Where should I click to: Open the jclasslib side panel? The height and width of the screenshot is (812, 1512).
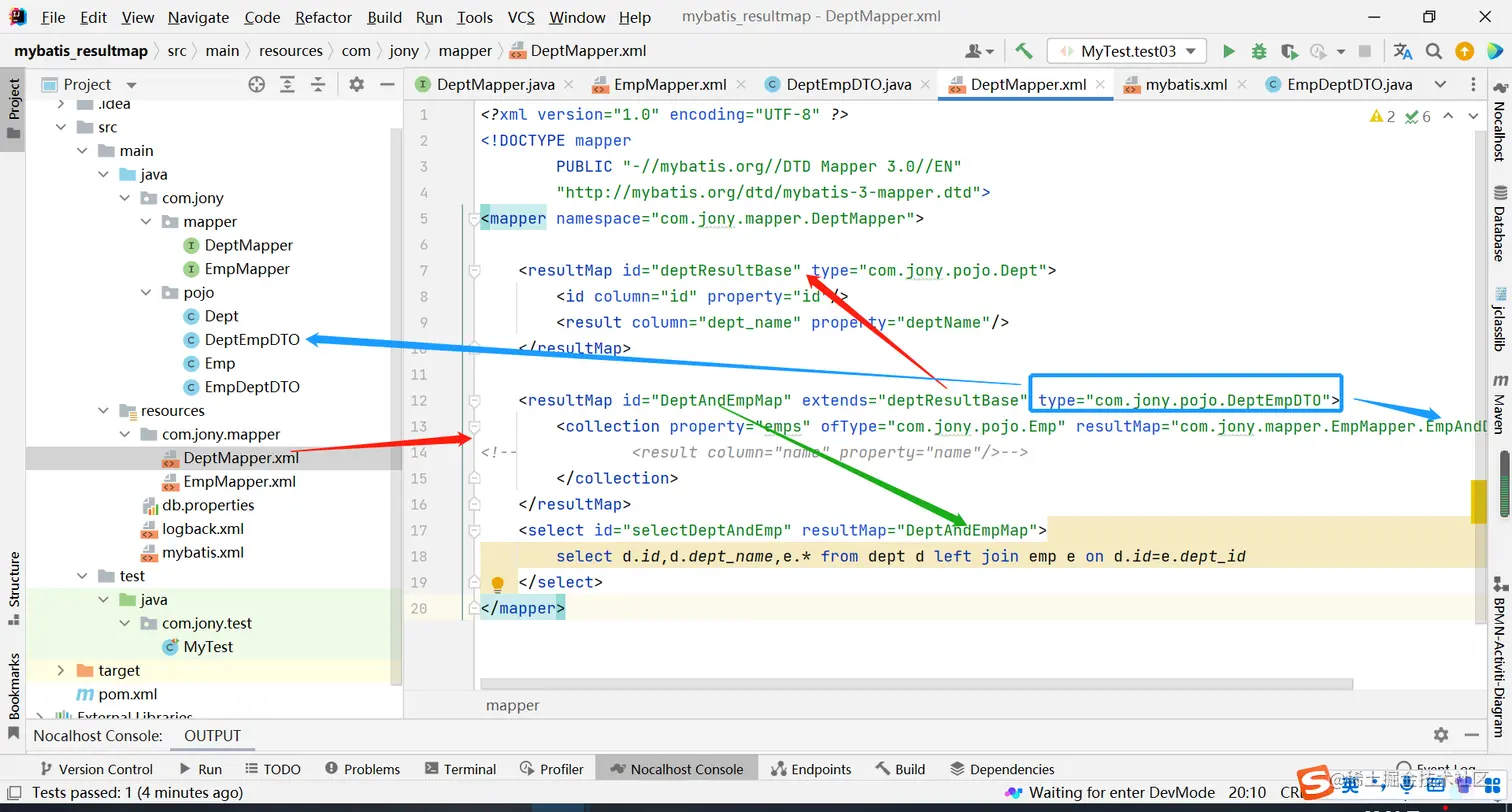1499,320
